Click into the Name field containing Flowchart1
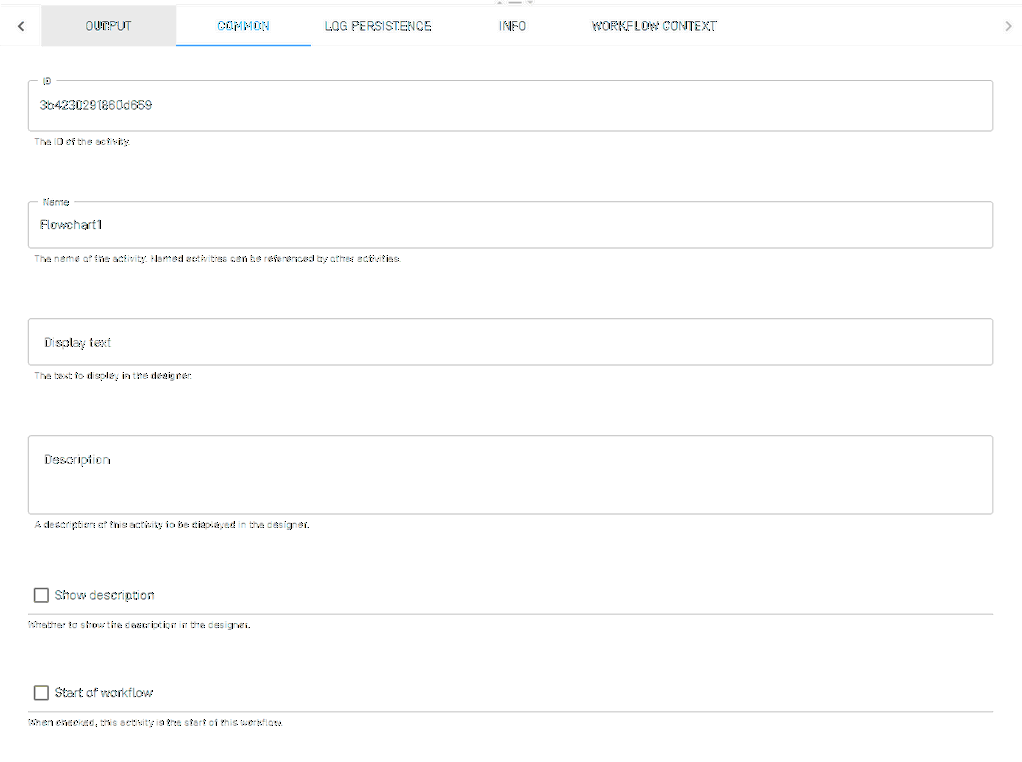This screenshot has width=1022, height=762. tap(510, 225)
